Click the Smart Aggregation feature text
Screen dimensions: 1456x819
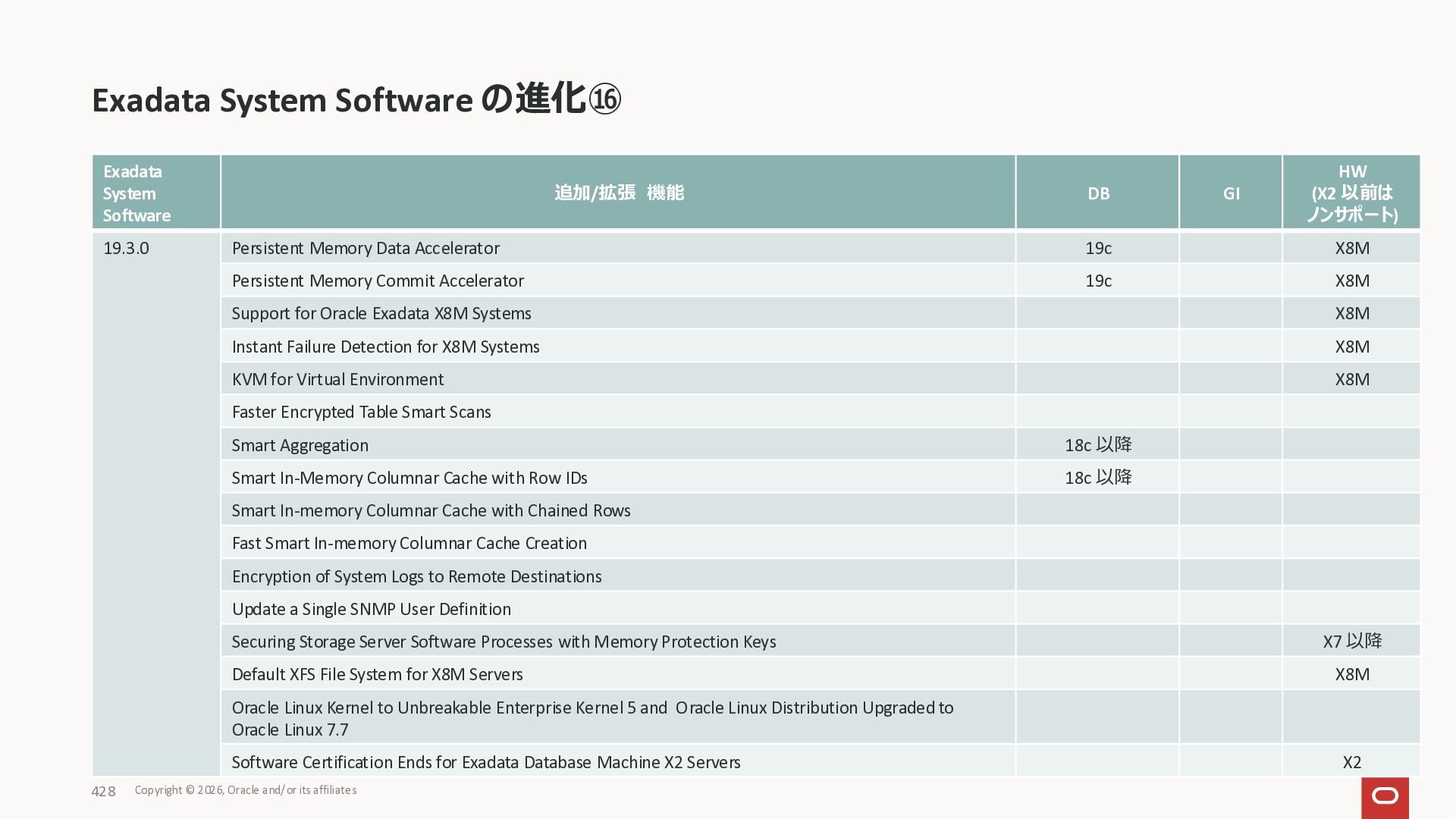coord(300,446)
